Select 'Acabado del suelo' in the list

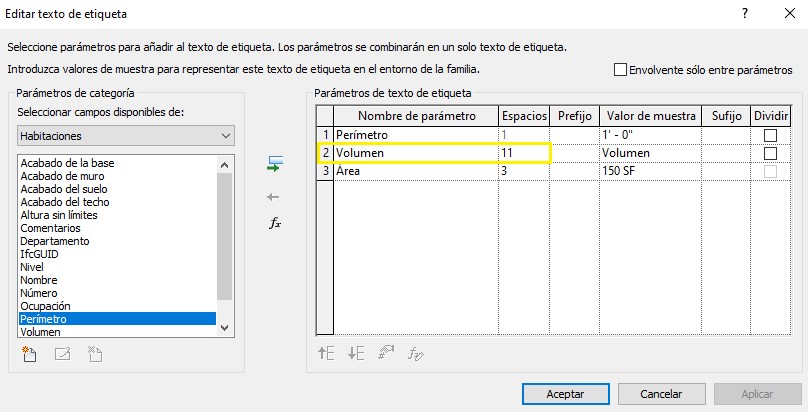coord(61,189)
